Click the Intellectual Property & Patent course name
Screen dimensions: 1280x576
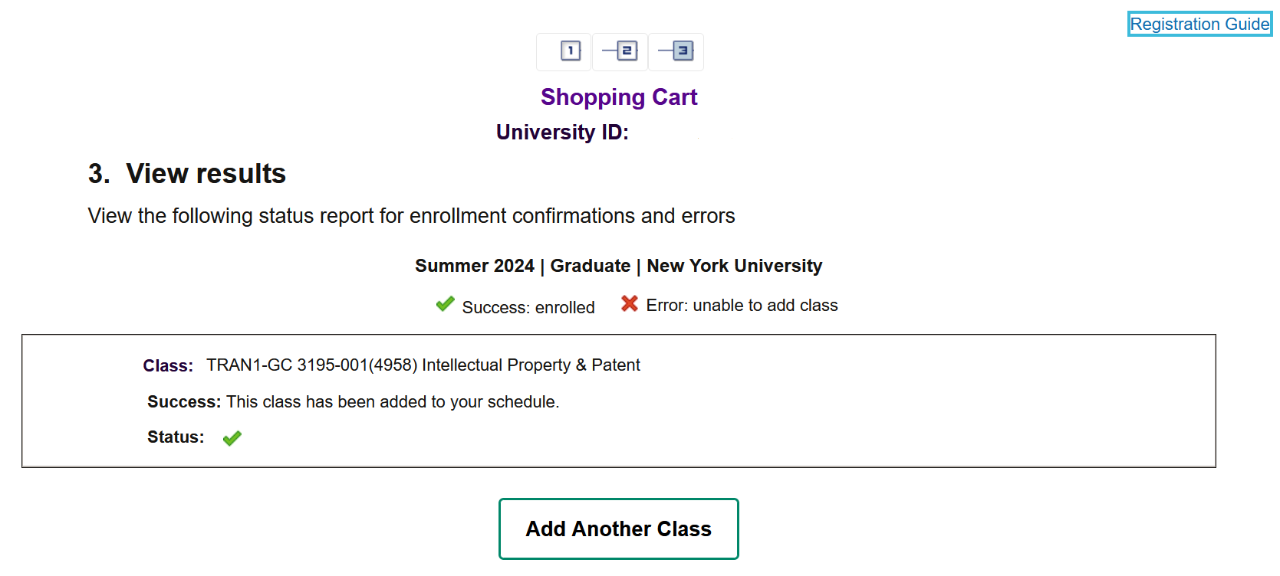pos(531,365)
